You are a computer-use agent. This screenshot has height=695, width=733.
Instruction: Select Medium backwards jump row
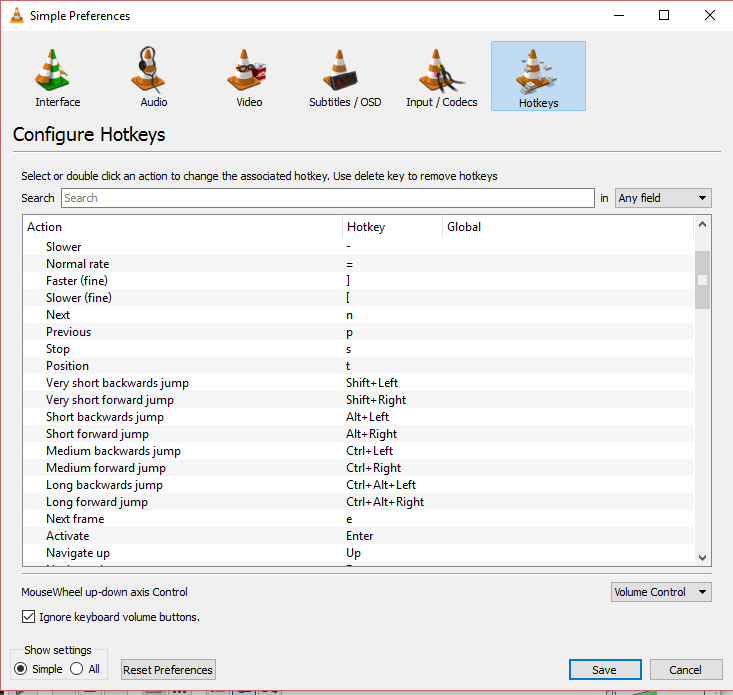(359, 451)
